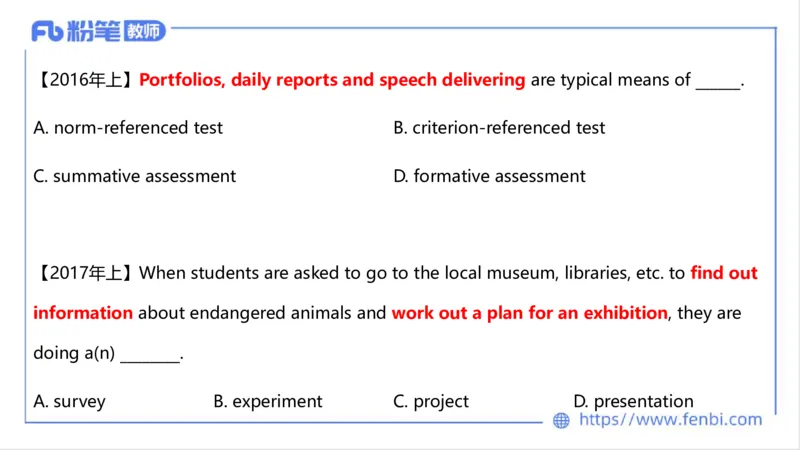The image size is (800, 450).
Task: Click the globe icon beside the URL
Action: [x=561, y=421]
